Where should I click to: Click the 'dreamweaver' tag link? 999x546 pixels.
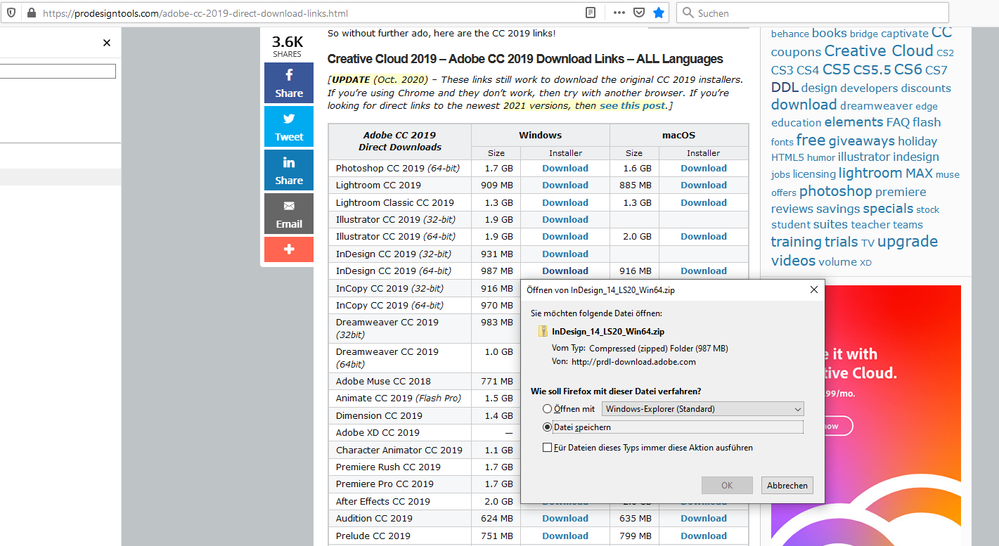(x=876, y=106)
